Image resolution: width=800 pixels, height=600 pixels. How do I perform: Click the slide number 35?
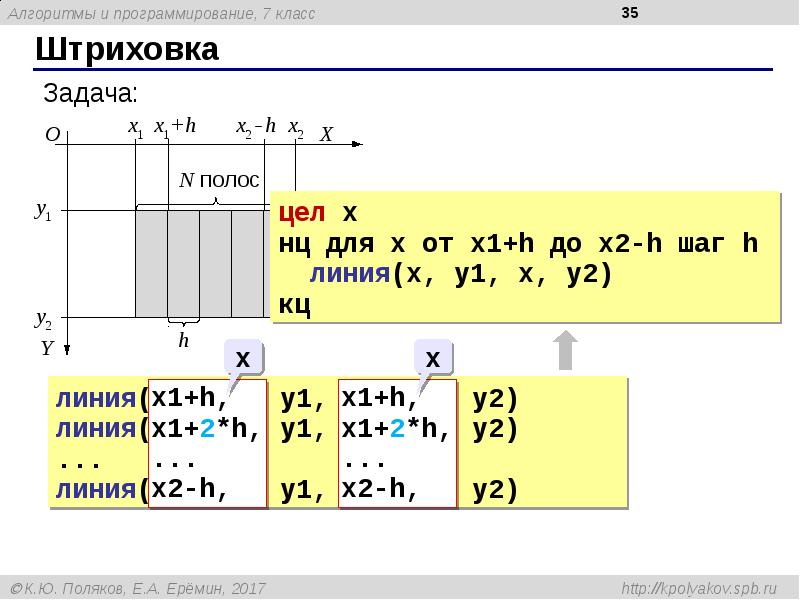tap(630, 13)
